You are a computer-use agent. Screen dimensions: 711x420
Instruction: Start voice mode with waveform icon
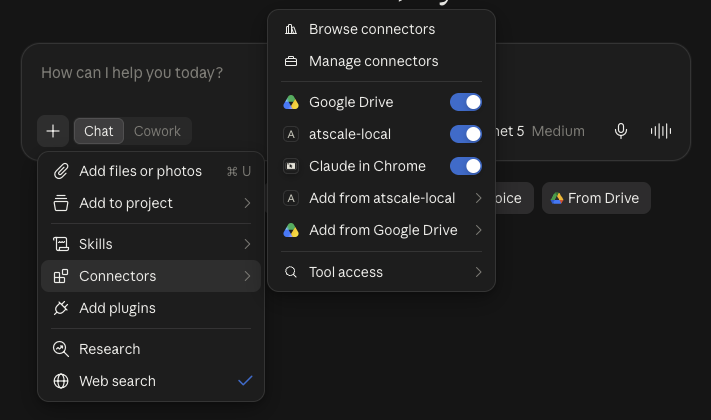click(661, 131)
